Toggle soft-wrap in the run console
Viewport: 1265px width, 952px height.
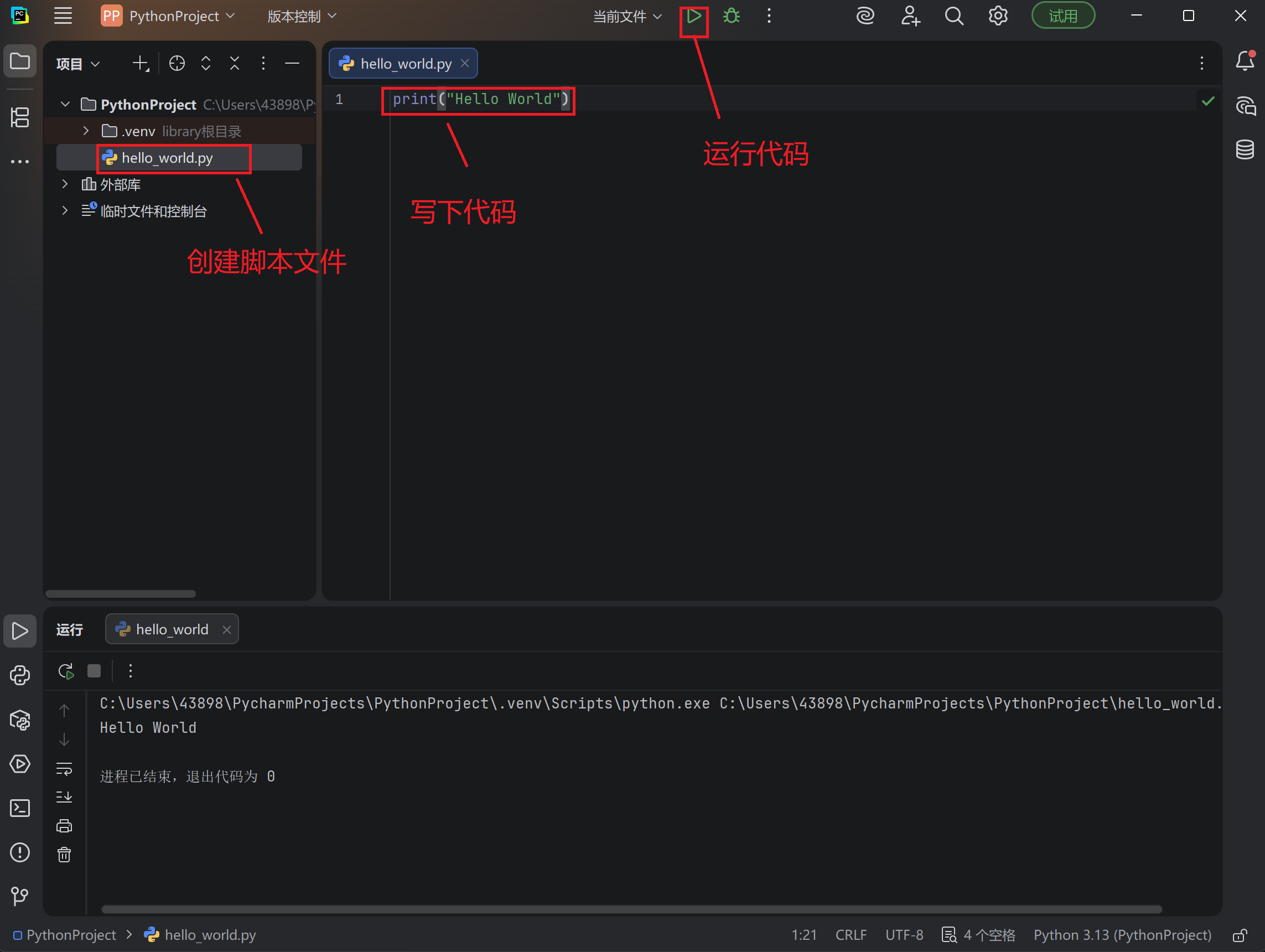64,768
